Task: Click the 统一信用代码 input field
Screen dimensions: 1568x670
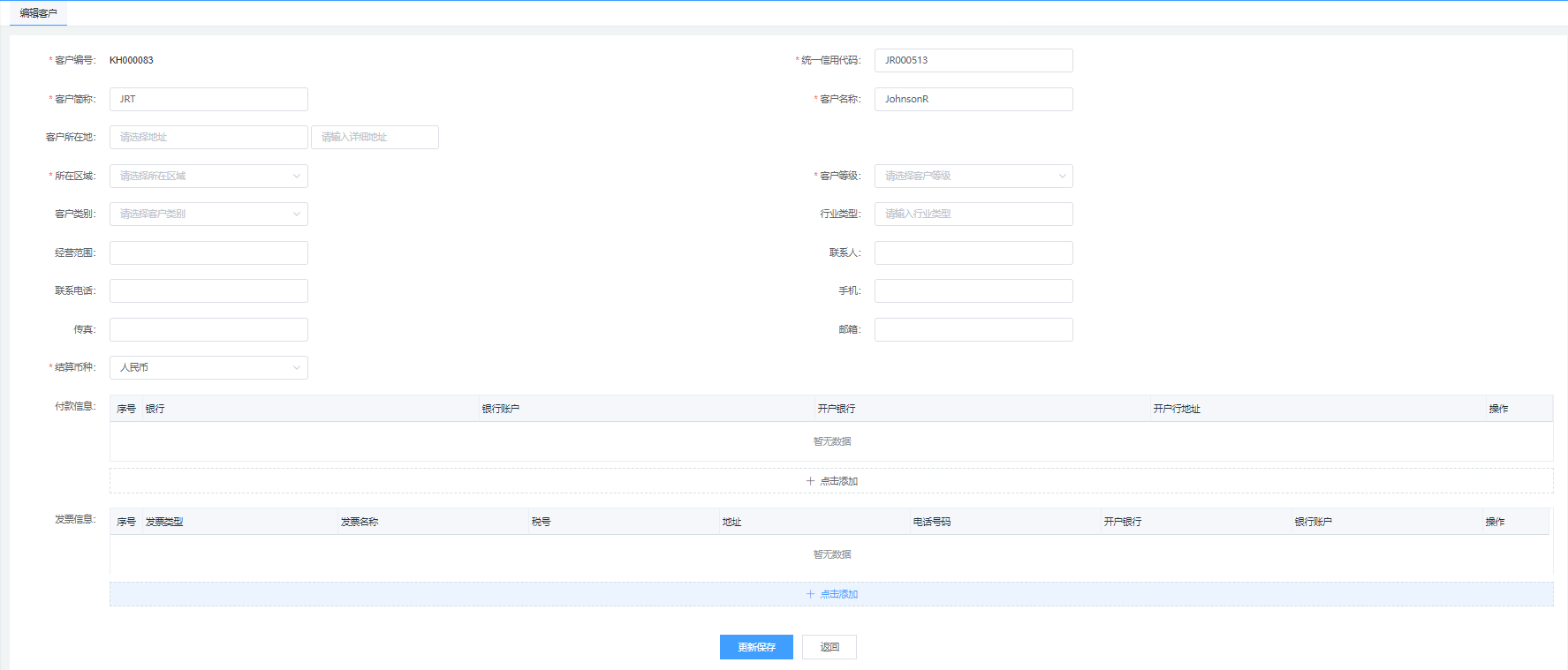Action: 973,60
